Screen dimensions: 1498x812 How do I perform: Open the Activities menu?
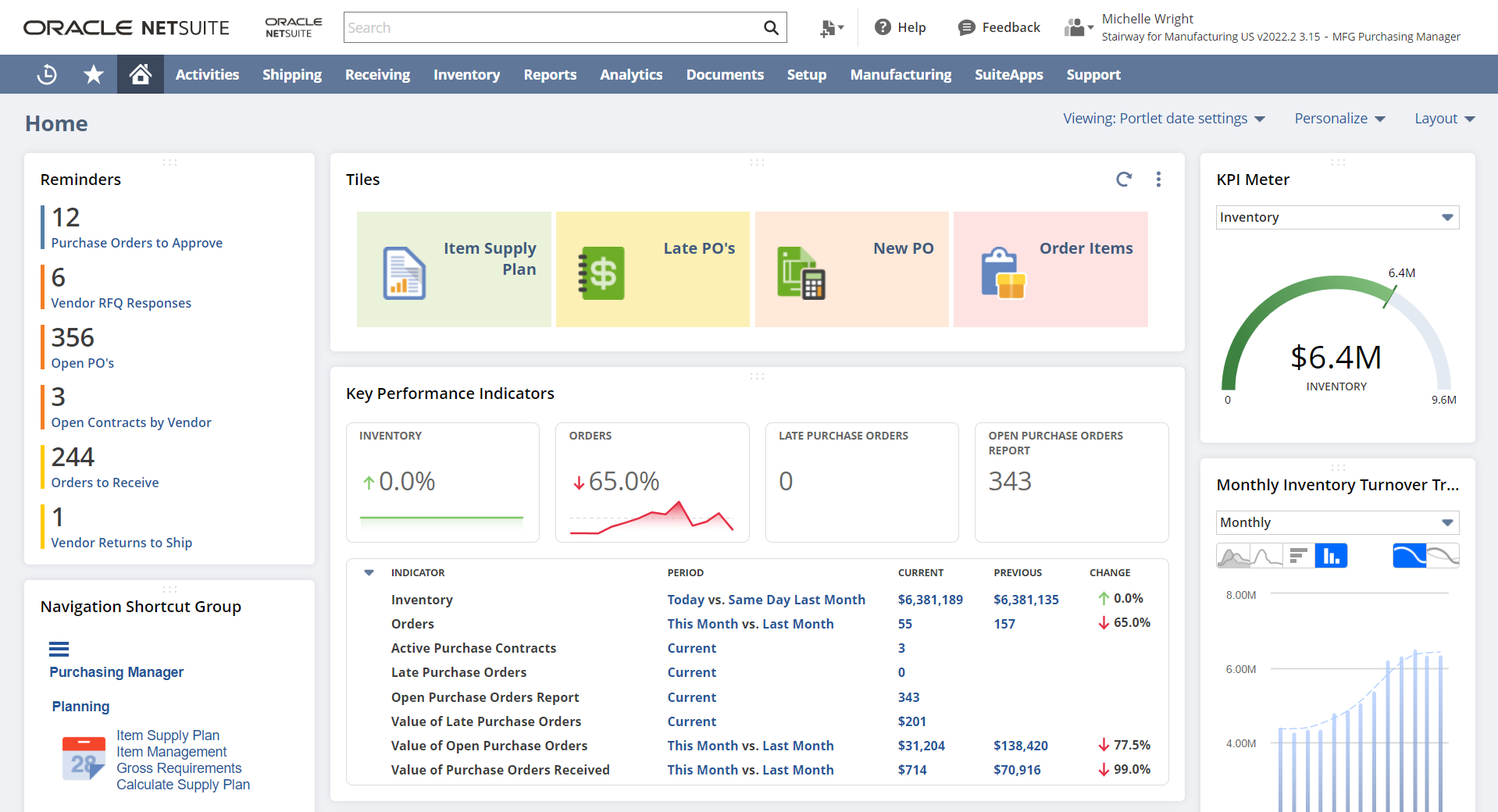[x=207, y=74]
